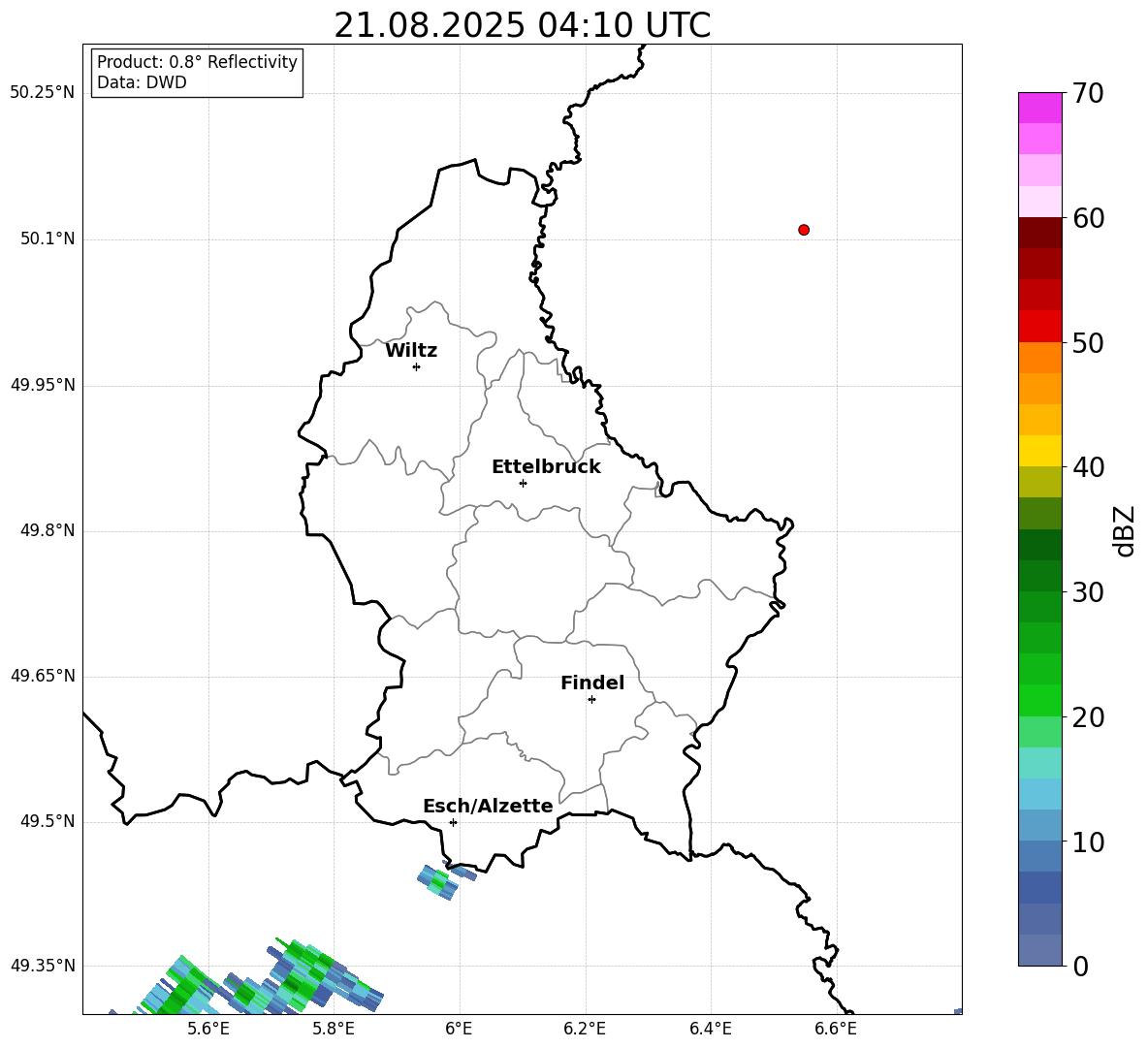This screenshot has height=1048, width=1148.
Task: Click the 50.1°N latitude label
Action: [x=48, y=239]
